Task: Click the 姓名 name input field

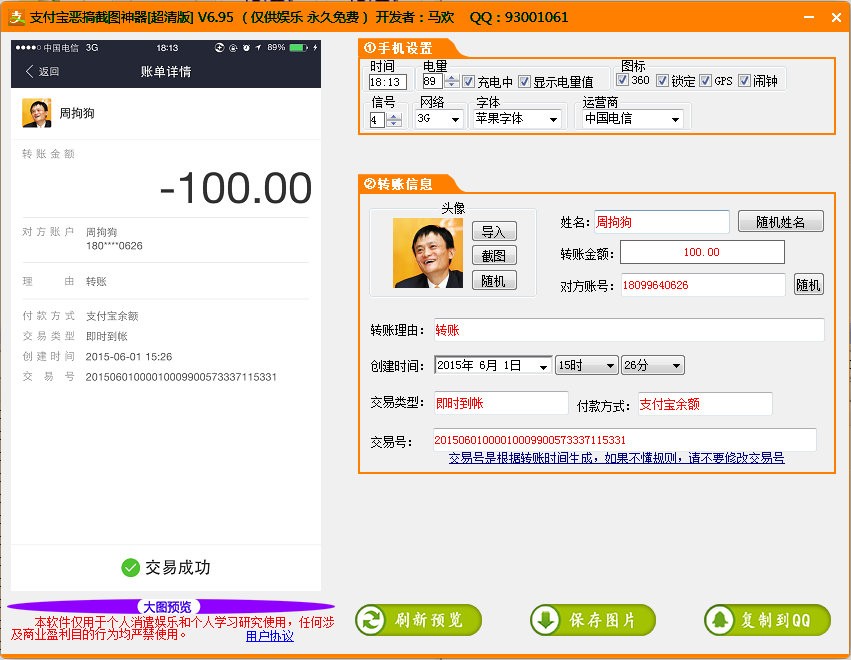Action: tap(662, 222)
